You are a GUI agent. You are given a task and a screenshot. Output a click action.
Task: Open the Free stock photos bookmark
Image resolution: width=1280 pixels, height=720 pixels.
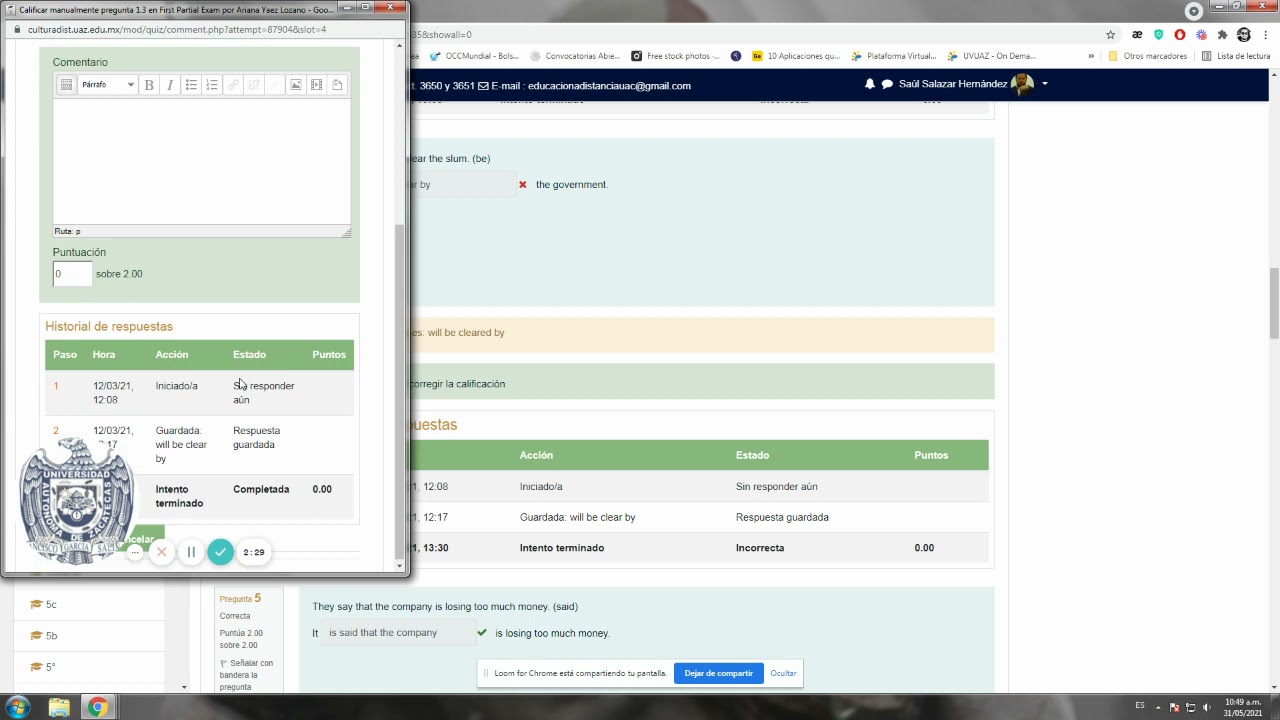pos(675,56)
